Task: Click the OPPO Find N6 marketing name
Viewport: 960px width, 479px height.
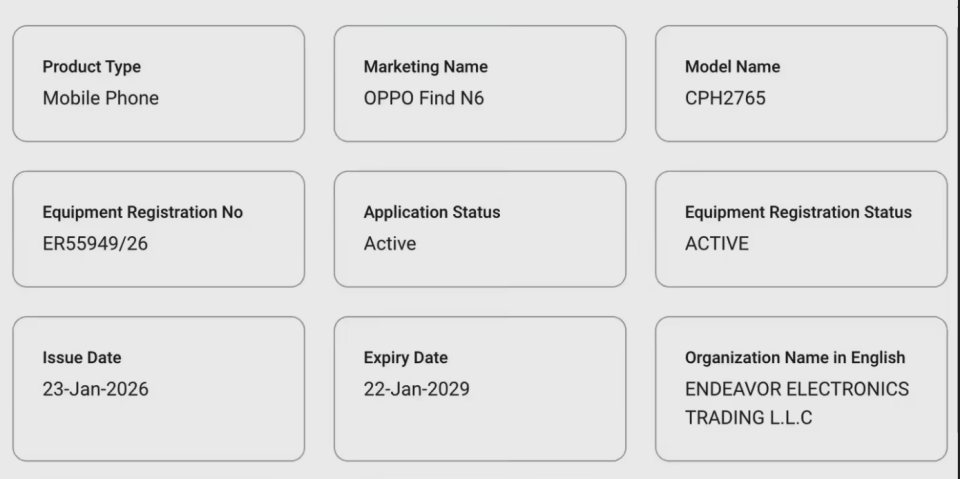Action: (x=423, y=98)
